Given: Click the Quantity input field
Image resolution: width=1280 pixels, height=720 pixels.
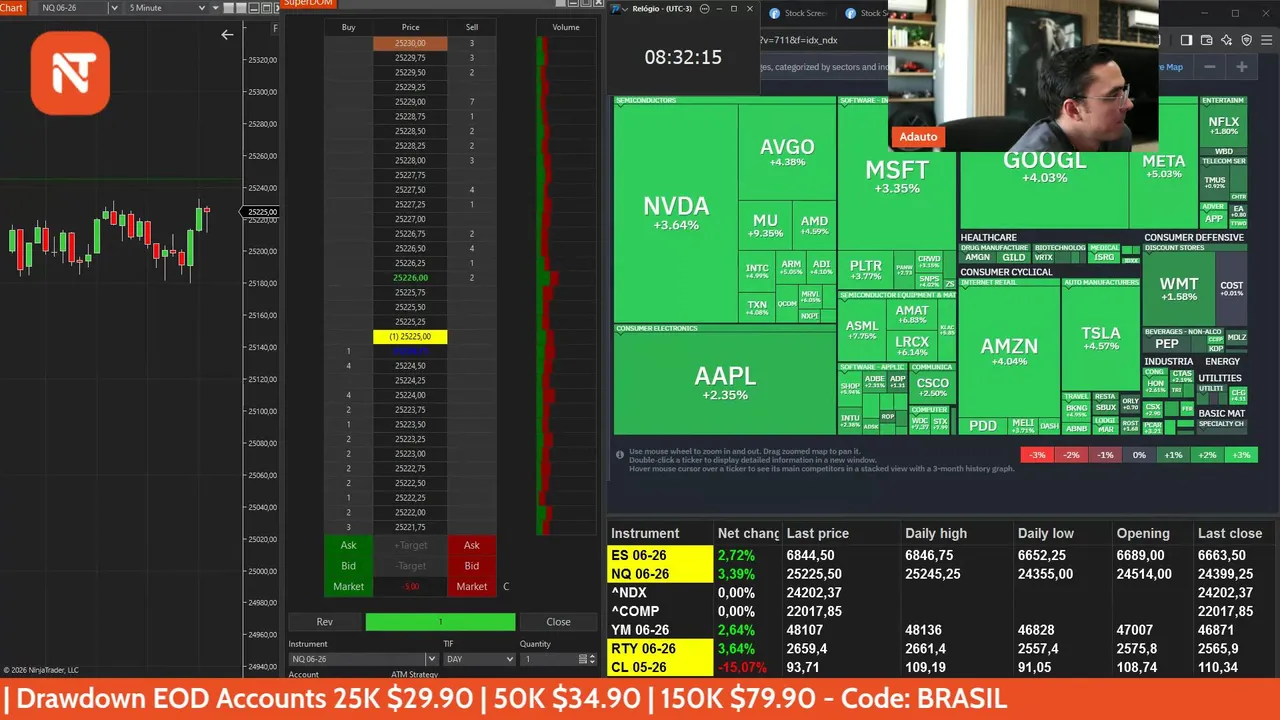Looking at the screenshot, I should click(x=548, y=659).
